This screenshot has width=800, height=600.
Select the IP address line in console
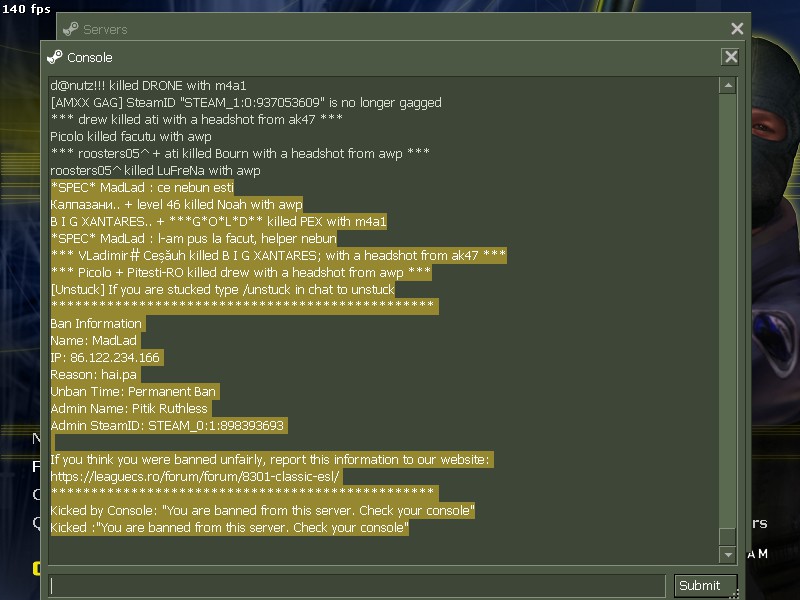click(106, 358)
